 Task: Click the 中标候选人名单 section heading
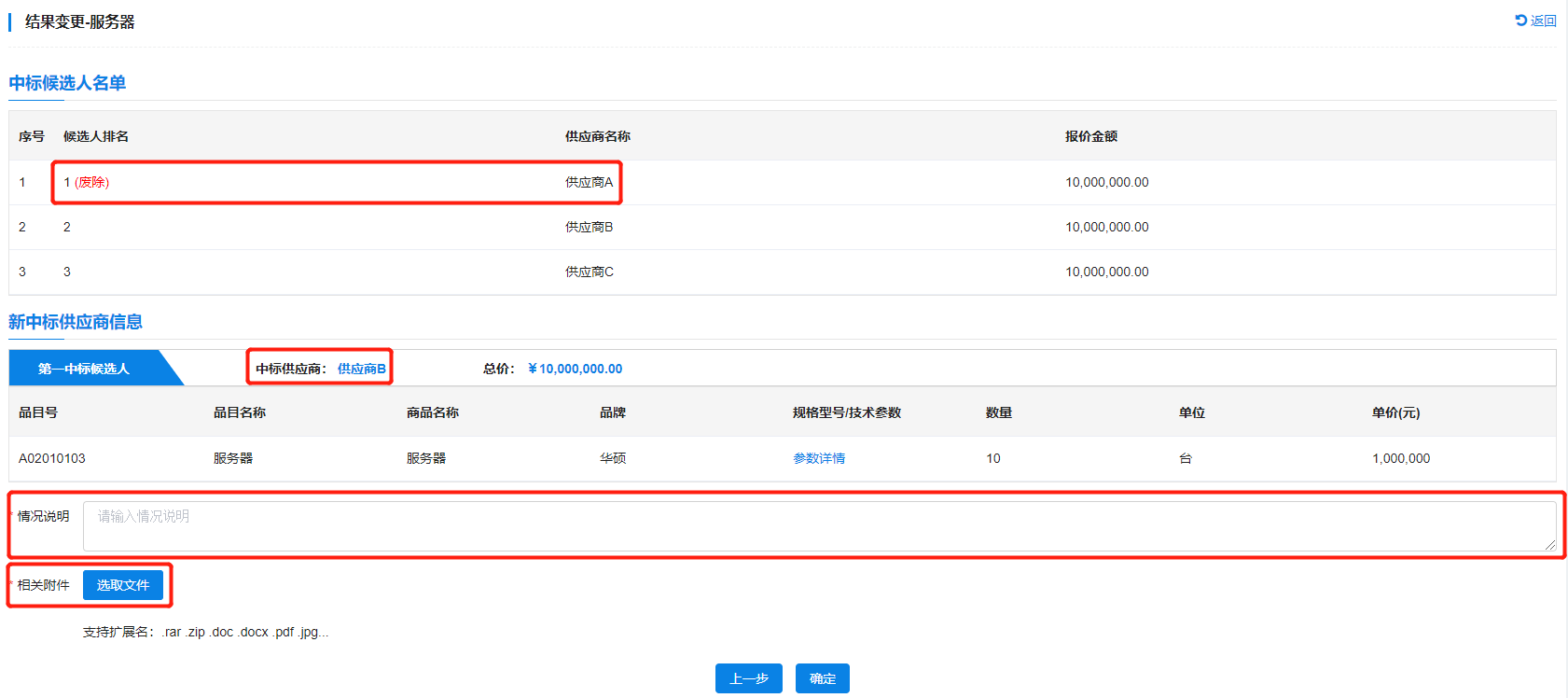coord(67,83)
